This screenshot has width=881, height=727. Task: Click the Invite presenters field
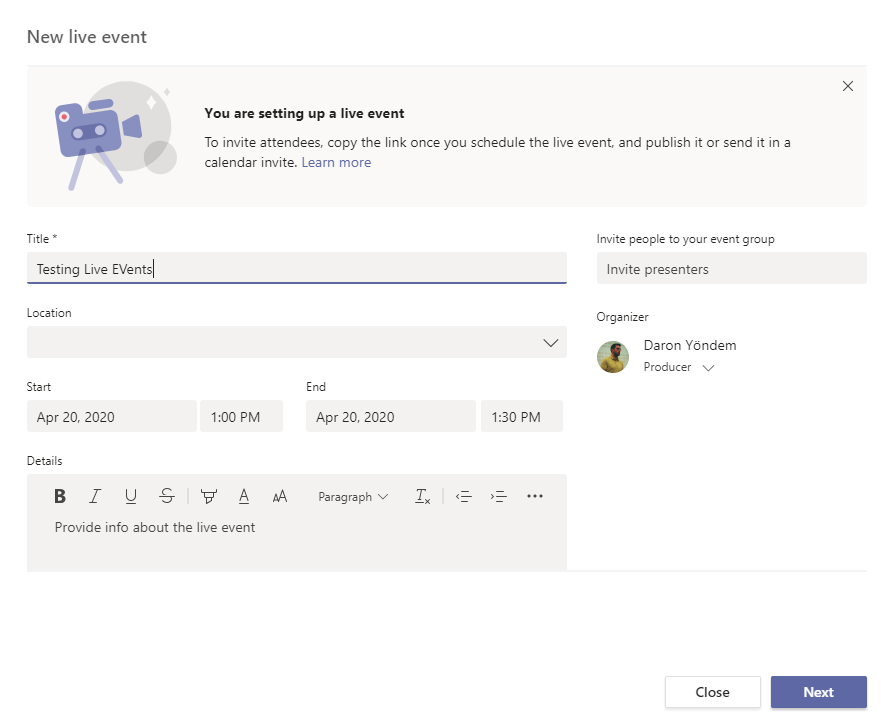click(x=731, y=269)
